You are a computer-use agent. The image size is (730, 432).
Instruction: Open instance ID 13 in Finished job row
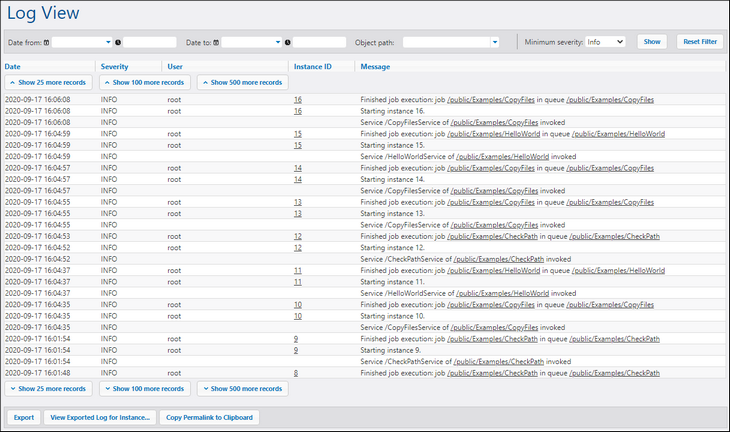coord(298,202)
